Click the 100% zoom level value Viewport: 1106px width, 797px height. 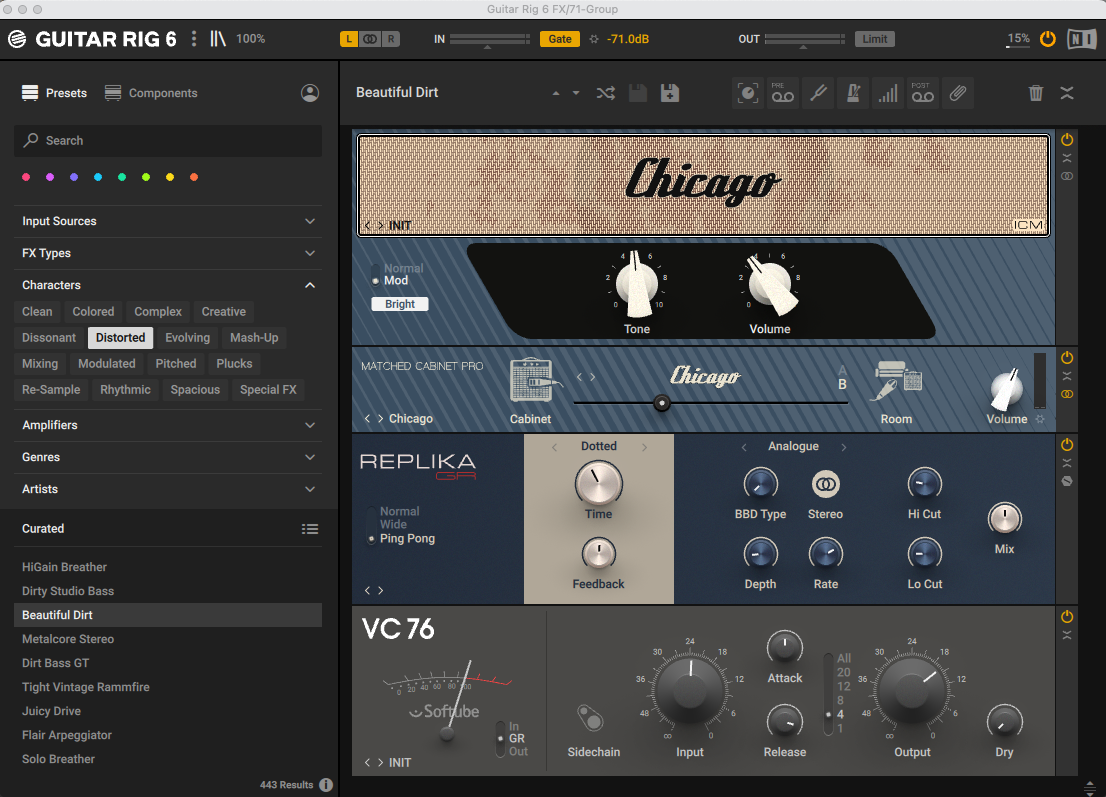coord(250,39)
